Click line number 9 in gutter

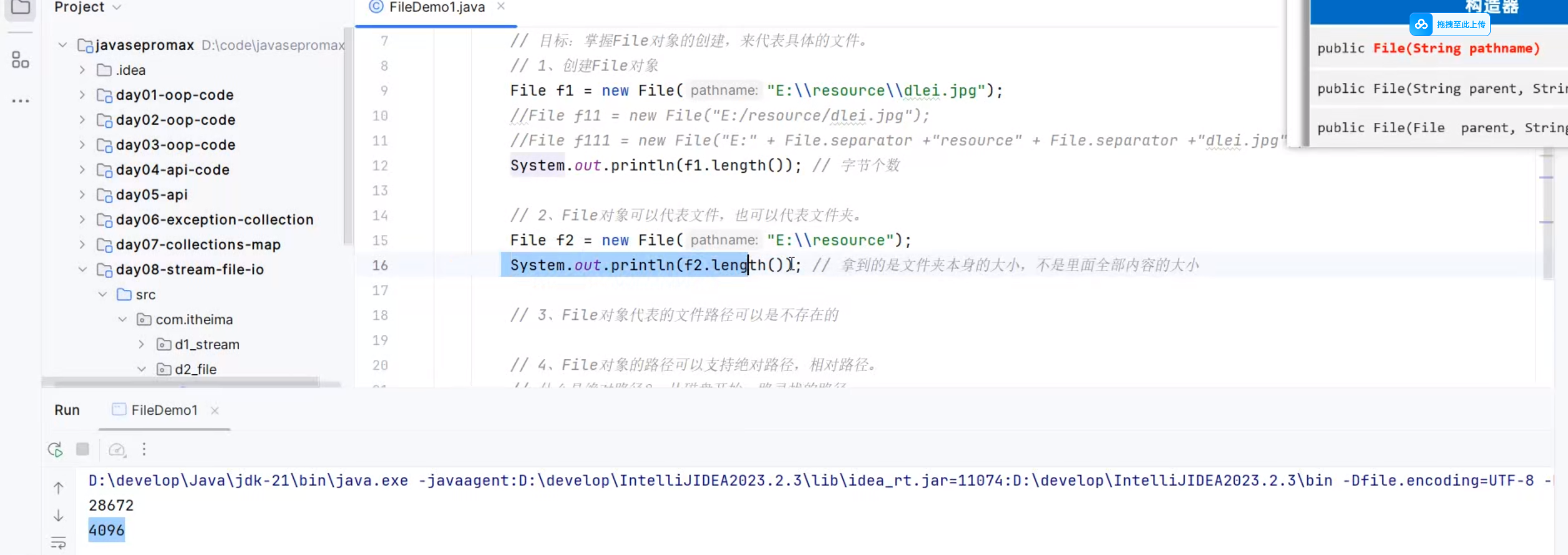point(384,90)
